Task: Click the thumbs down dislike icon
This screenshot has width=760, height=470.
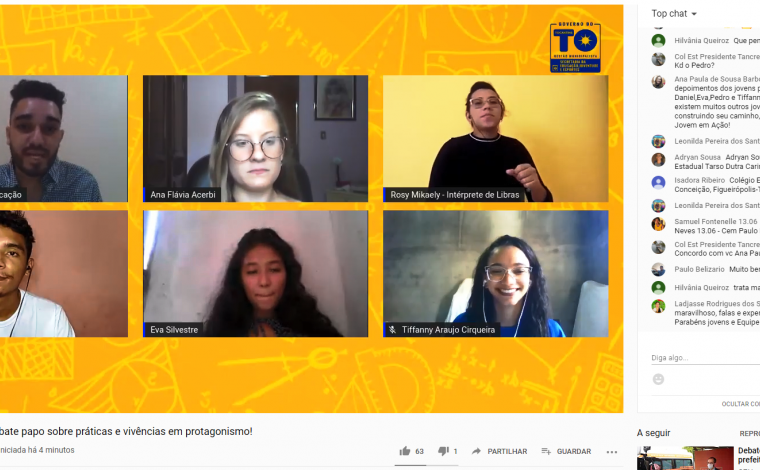Action: click(443, 451)
